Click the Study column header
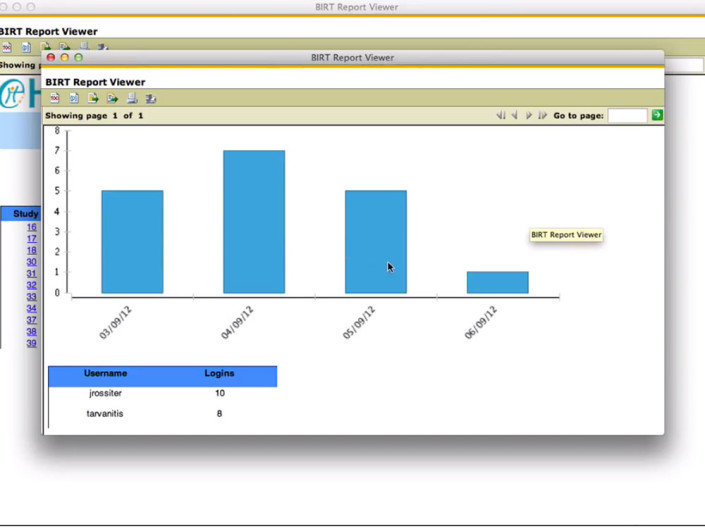705x528 pixels. [26, 214]
